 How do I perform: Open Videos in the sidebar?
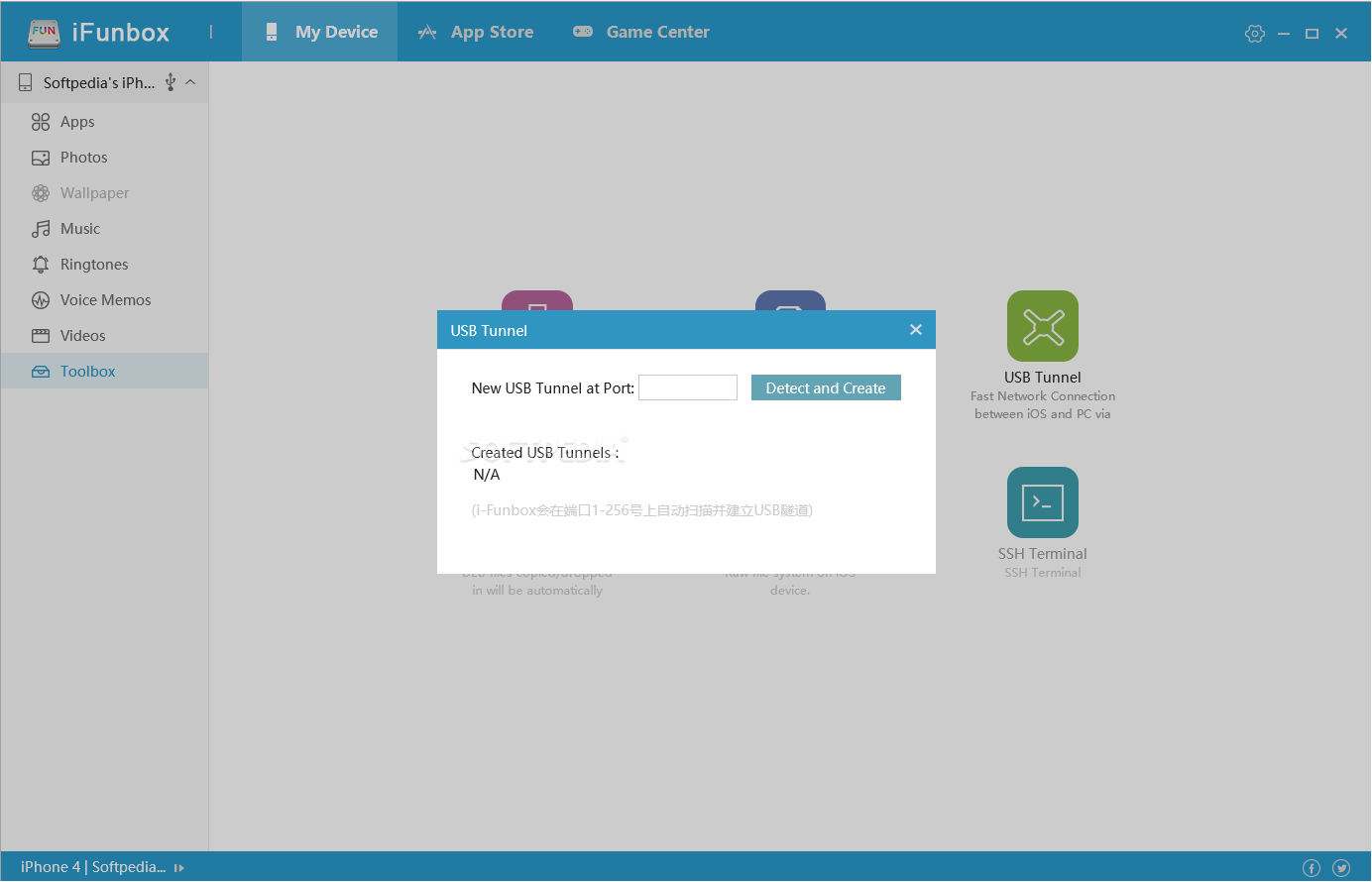pyautogui.click(x=104, y=336)
